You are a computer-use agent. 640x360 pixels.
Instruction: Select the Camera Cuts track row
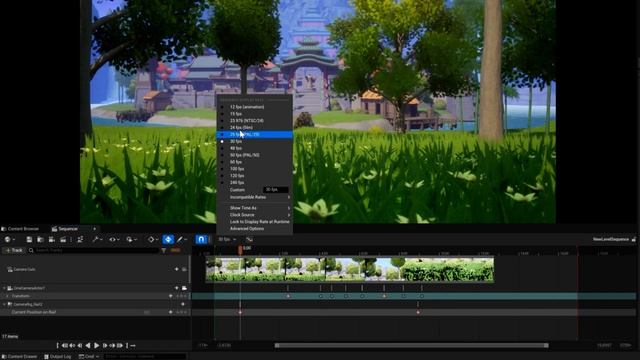pos(95,269)
